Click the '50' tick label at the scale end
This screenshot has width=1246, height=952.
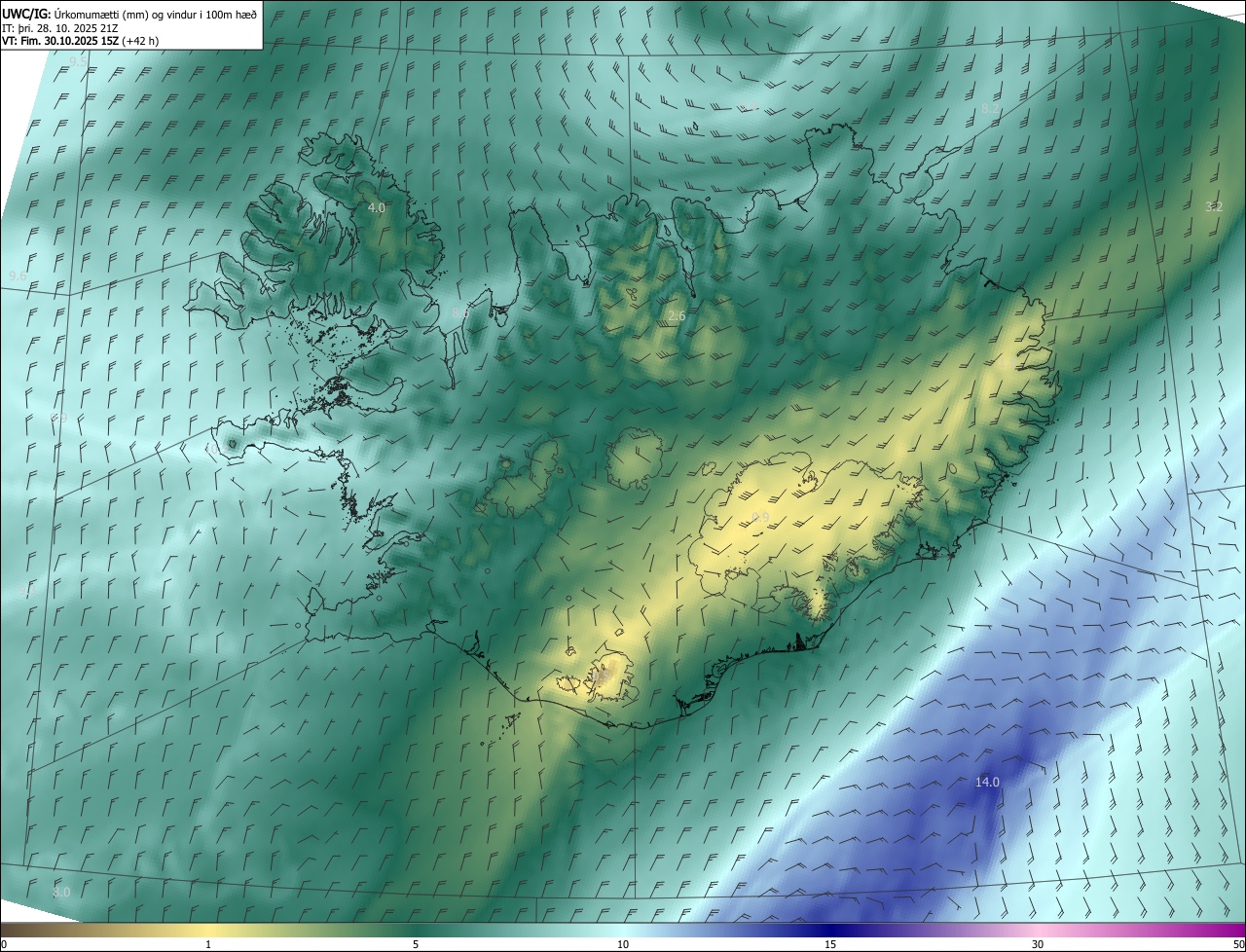[x=1238, y=944]
